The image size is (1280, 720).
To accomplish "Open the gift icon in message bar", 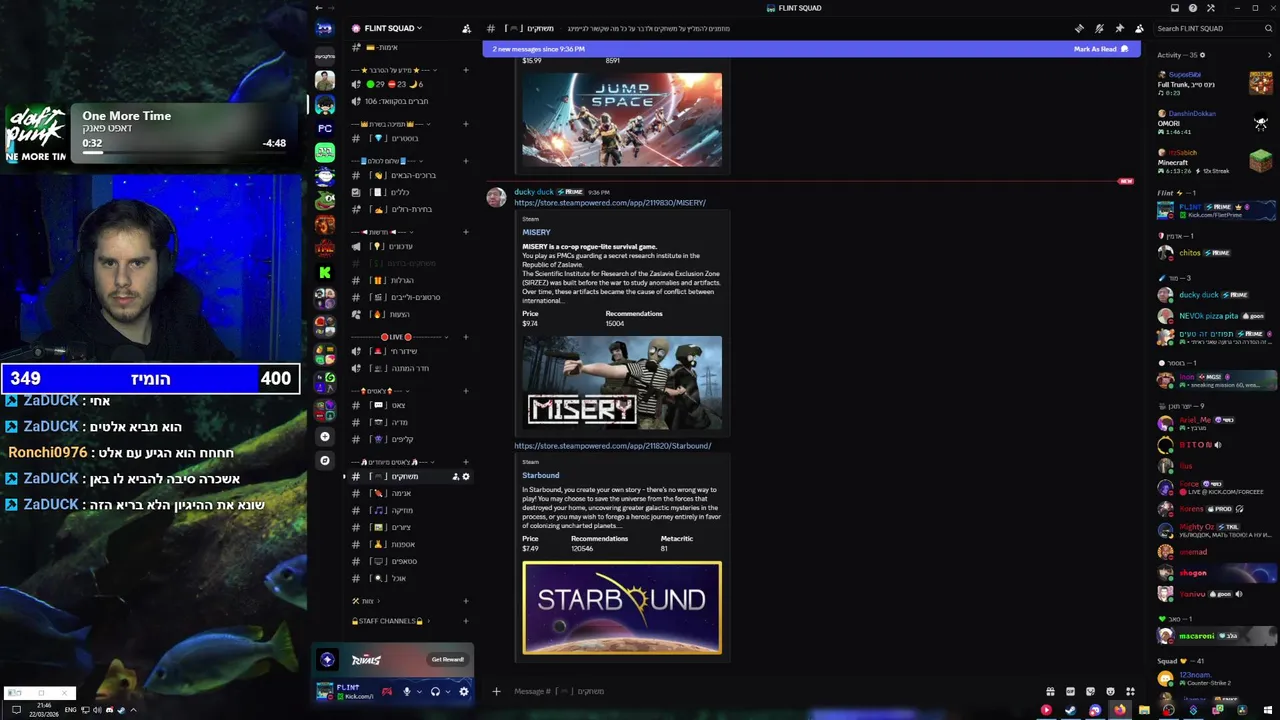I will tap(1050, 691).
